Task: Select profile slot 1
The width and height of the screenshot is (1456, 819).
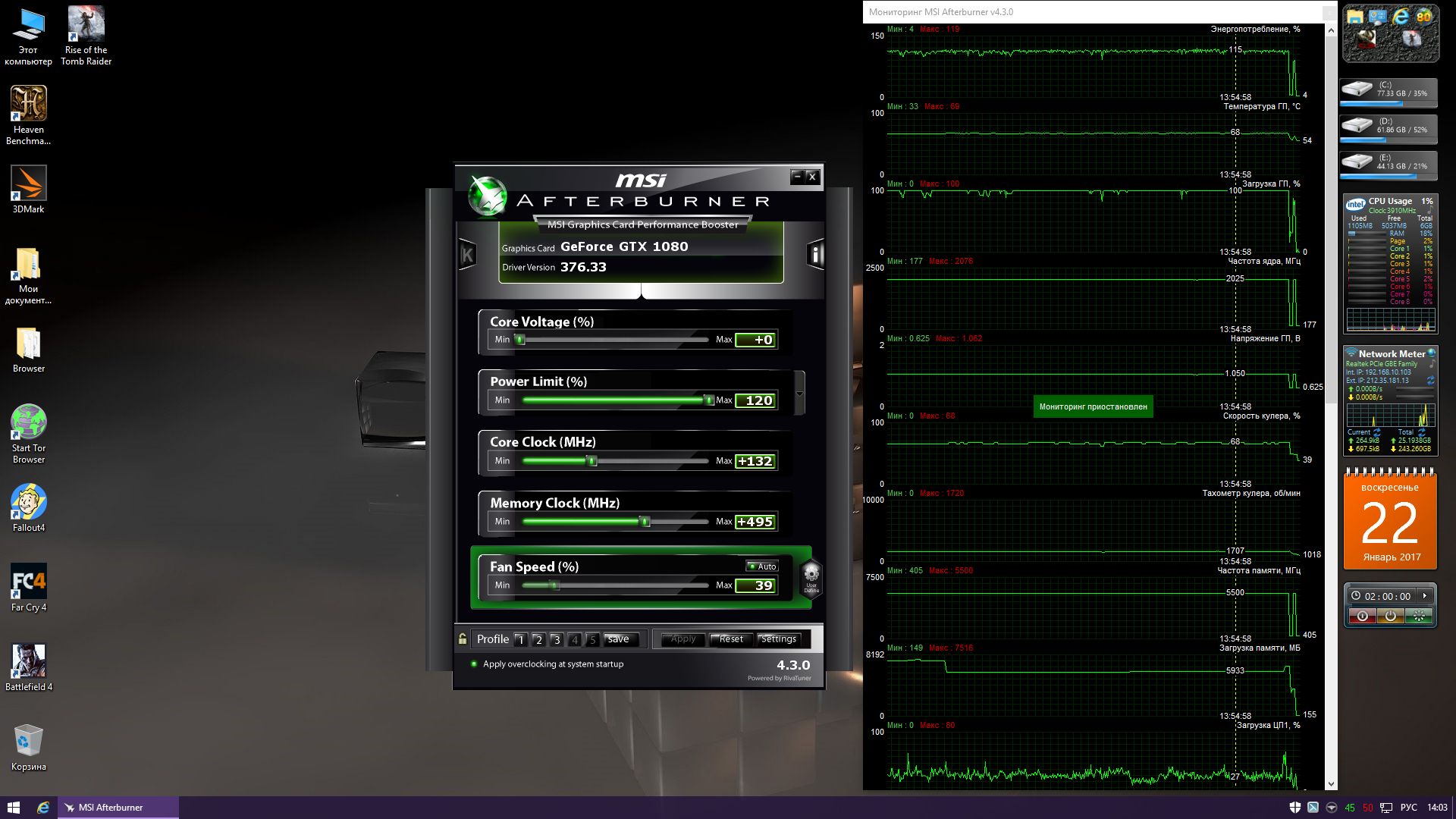Action: coord(520,640)
